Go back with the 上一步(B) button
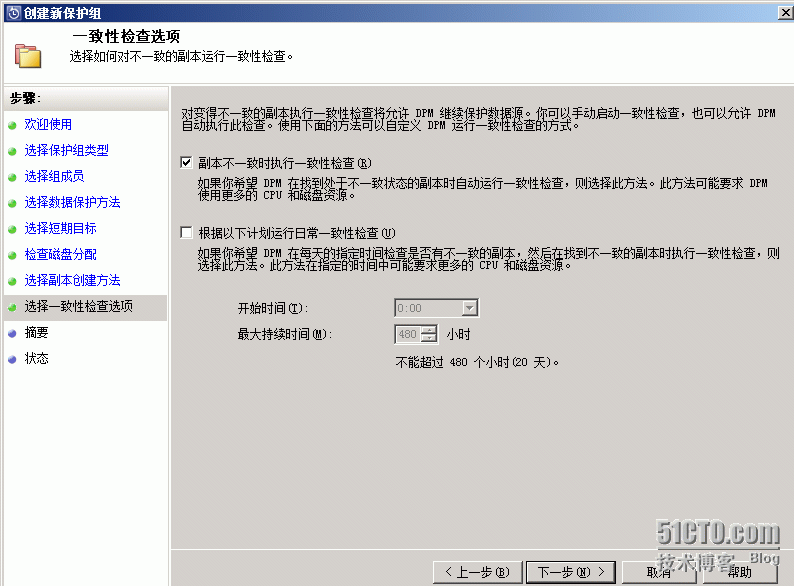The height and width of the screenshot is (586, 794). 478,572
